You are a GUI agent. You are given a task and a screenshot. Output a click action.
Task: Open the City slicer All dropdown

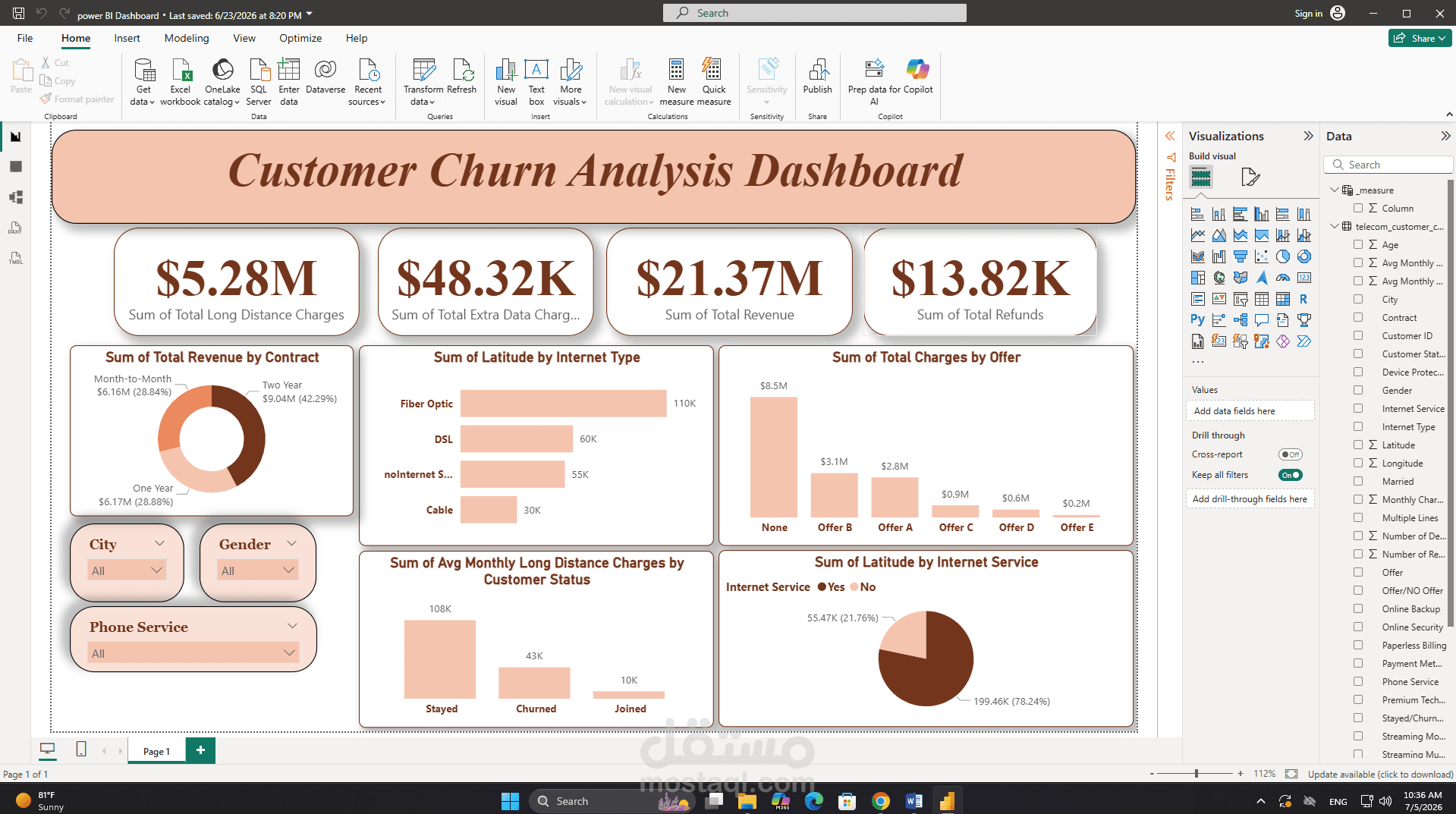pyautogui.click(x=126, y=570)
